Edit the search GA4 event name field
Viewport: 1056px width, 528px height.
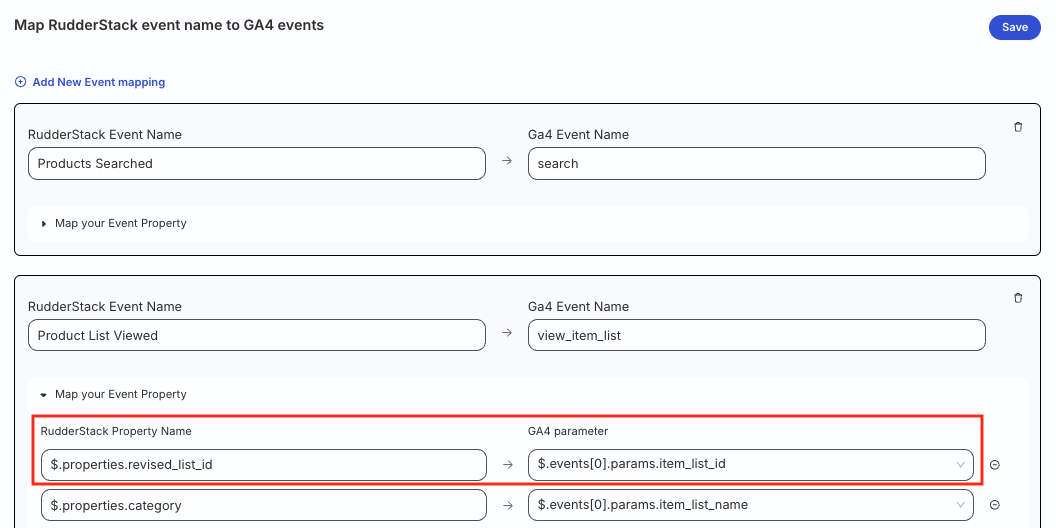tap(756, 164)
